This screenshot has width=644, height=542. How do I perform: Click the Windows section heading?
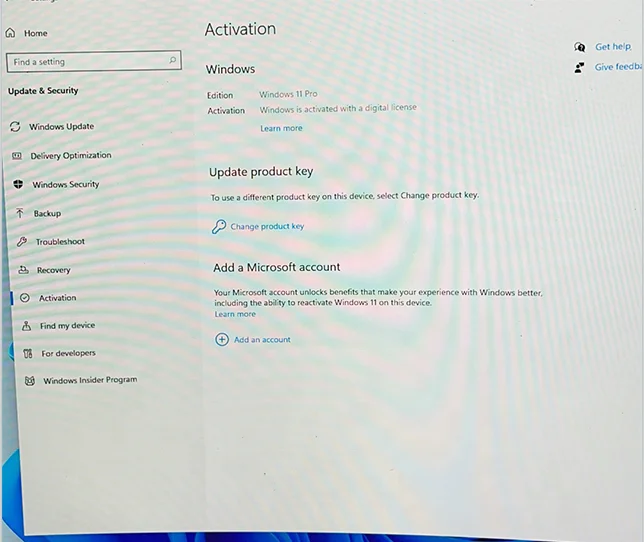(x=230, y=69)
